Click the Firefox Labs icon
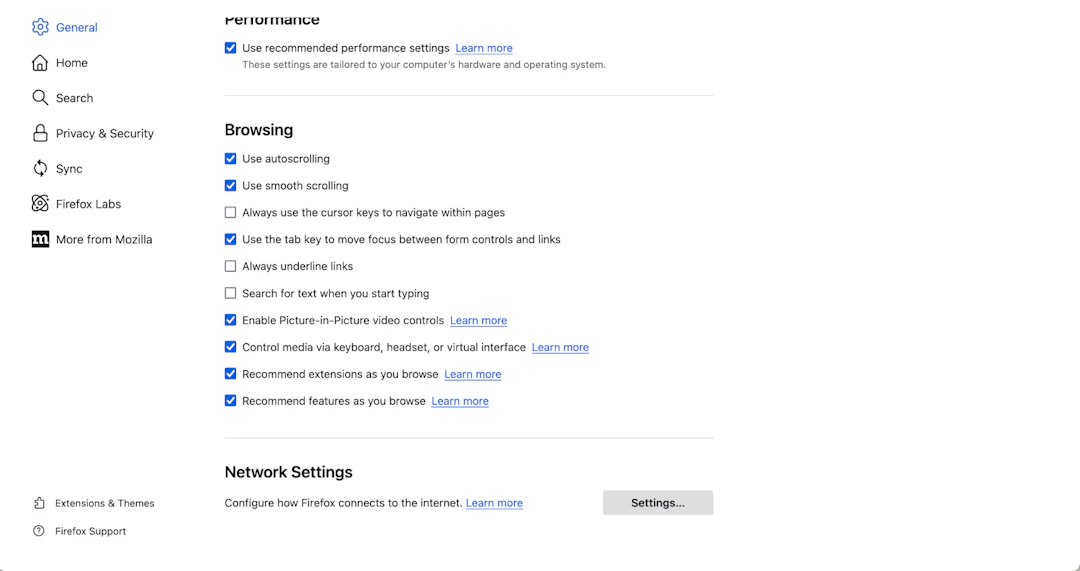The image size is (1080, 571). [x=40, y=203]
